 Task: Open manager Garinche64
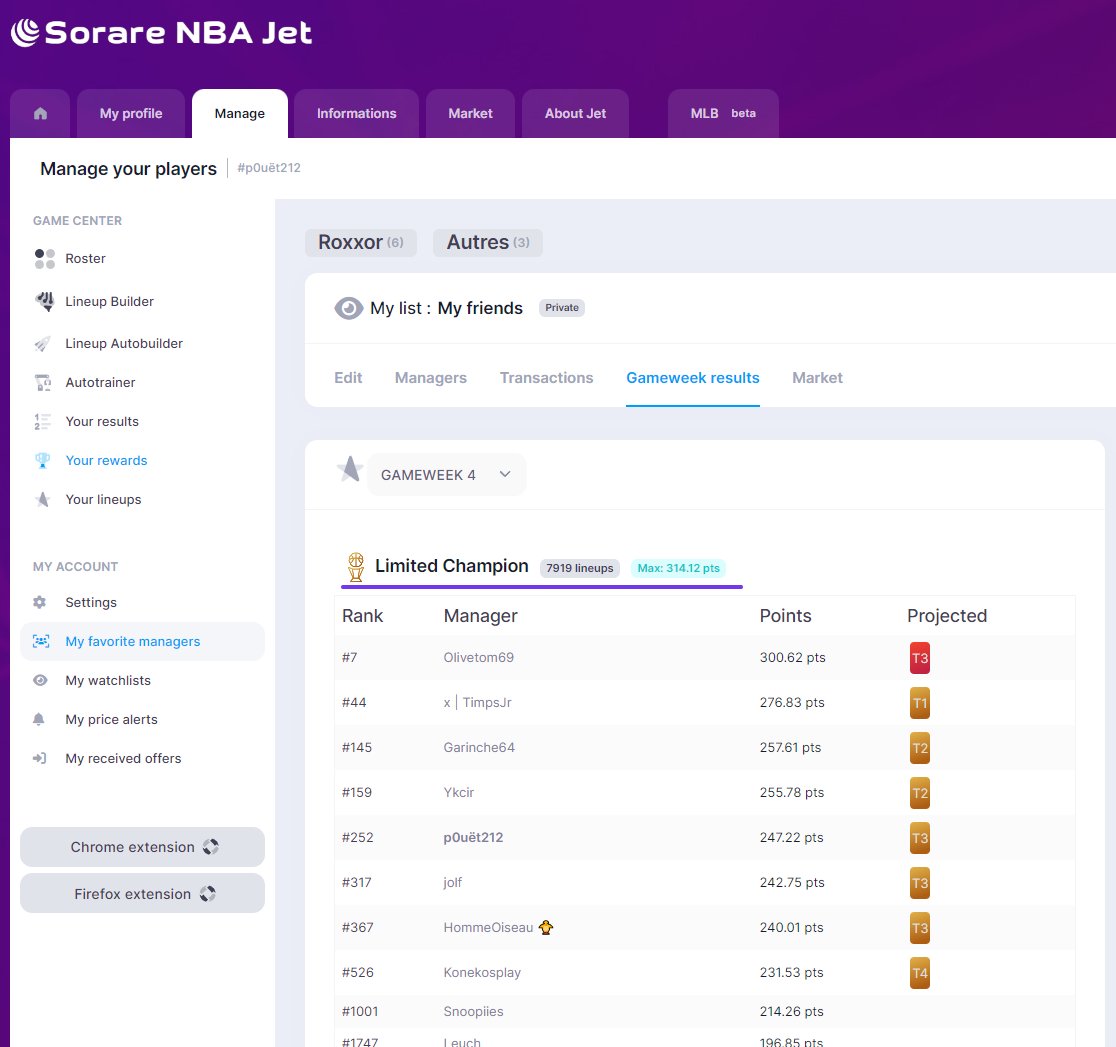click(x=479, y=747)
